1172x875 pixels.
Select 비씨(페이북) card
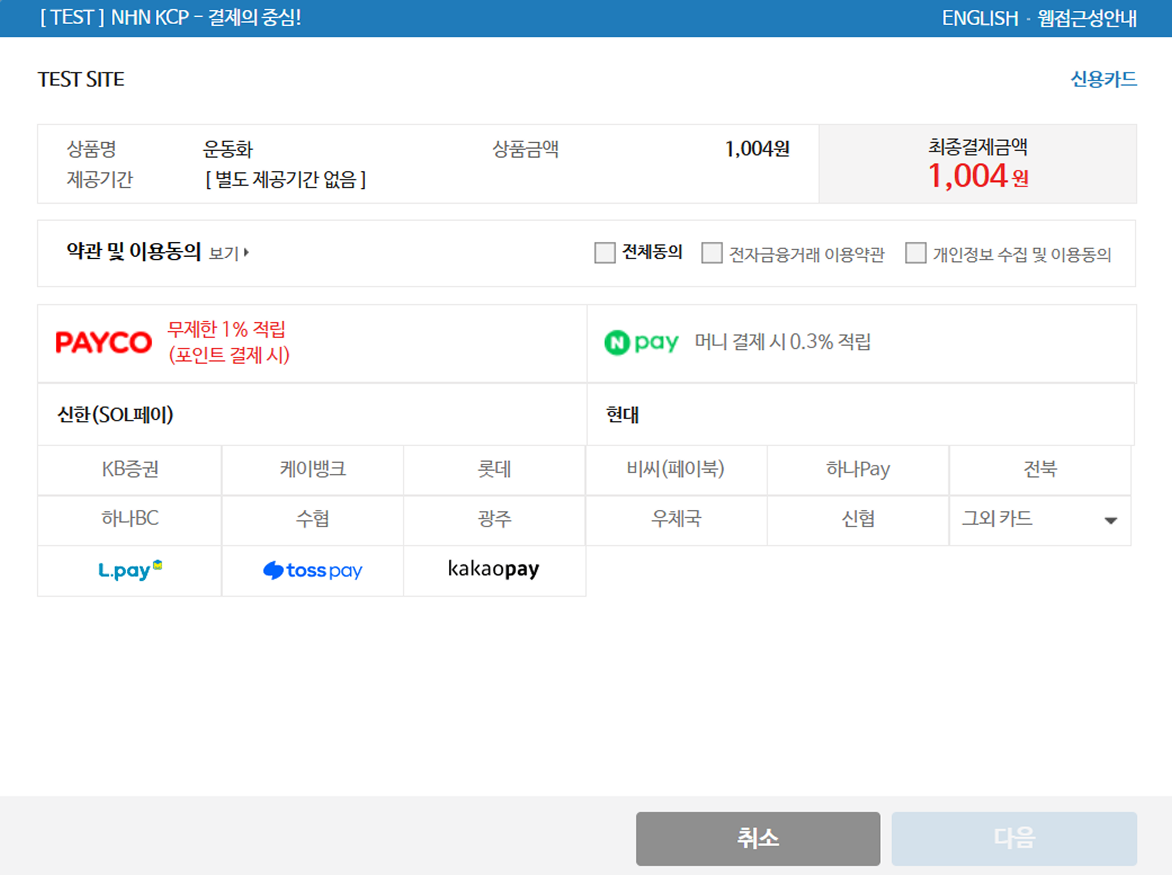click(676, 470)
